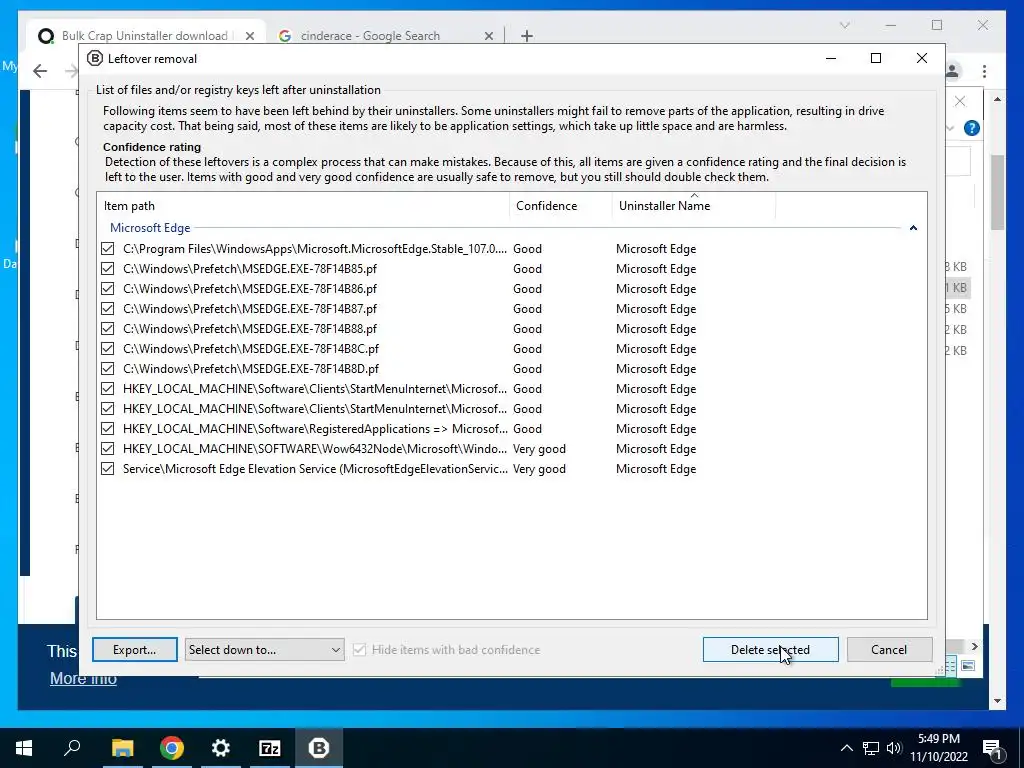The width and height of the screenshot is (1024, 768).
Task: Switch to cinderace Google Search tab
Action: (x=370, y=36)
